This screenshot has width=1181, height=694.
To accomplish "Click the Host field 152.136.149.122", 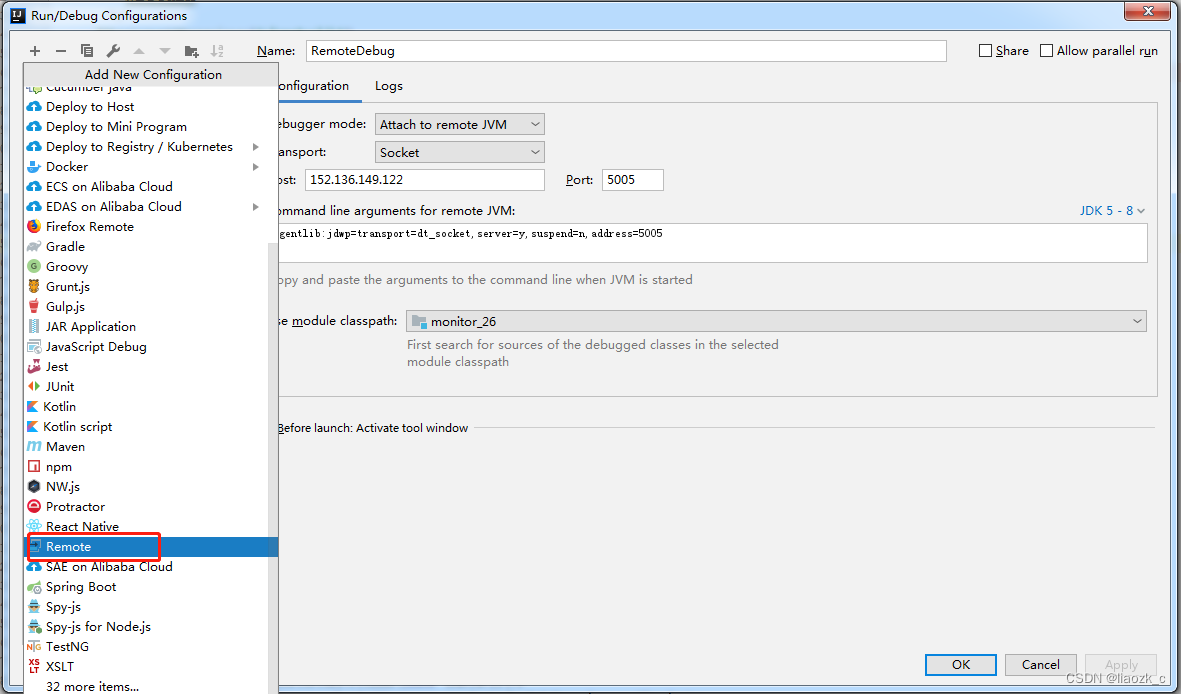I will [425, 180].
